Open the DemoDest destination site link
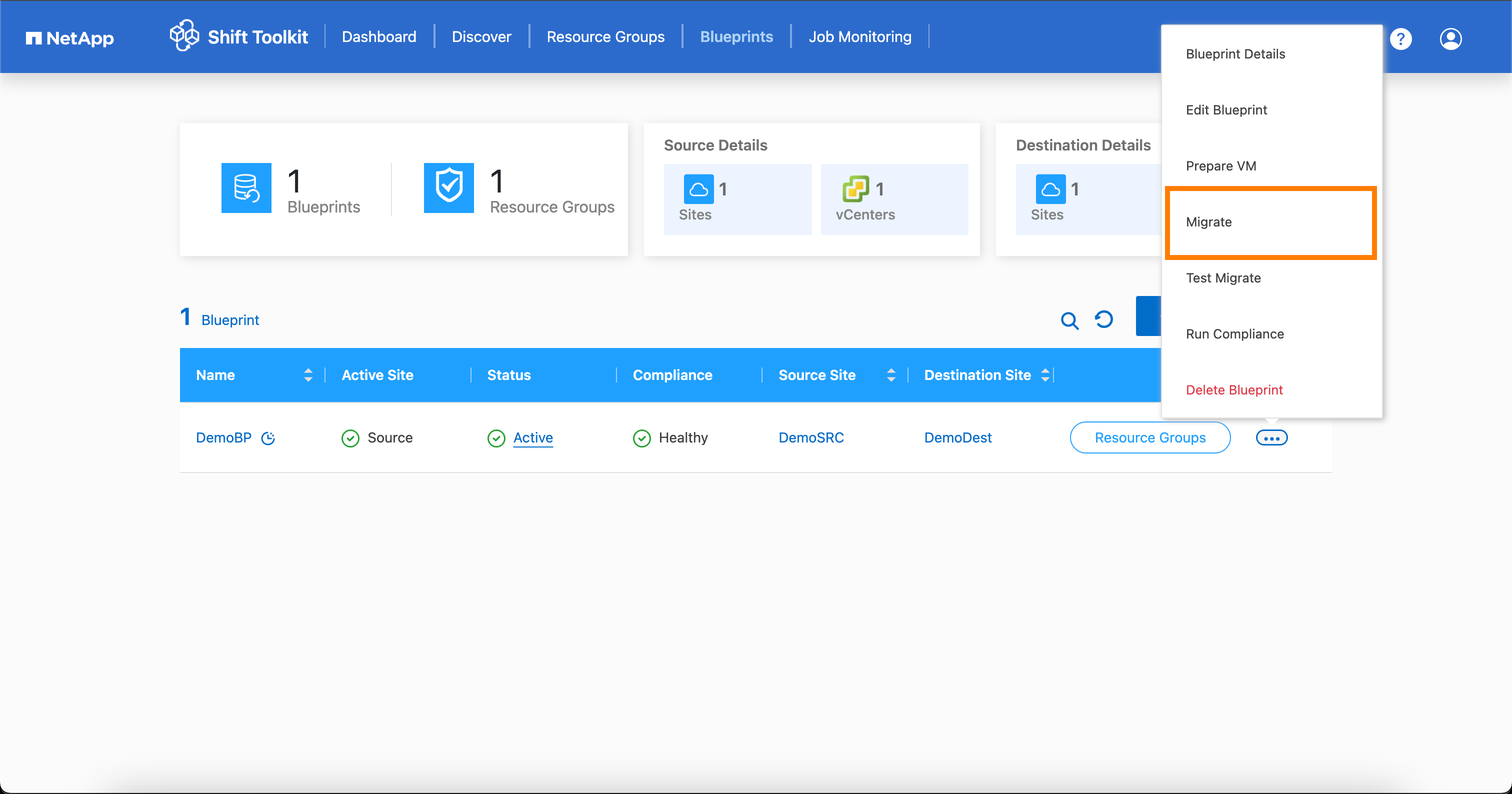 [x=958, y=438]
